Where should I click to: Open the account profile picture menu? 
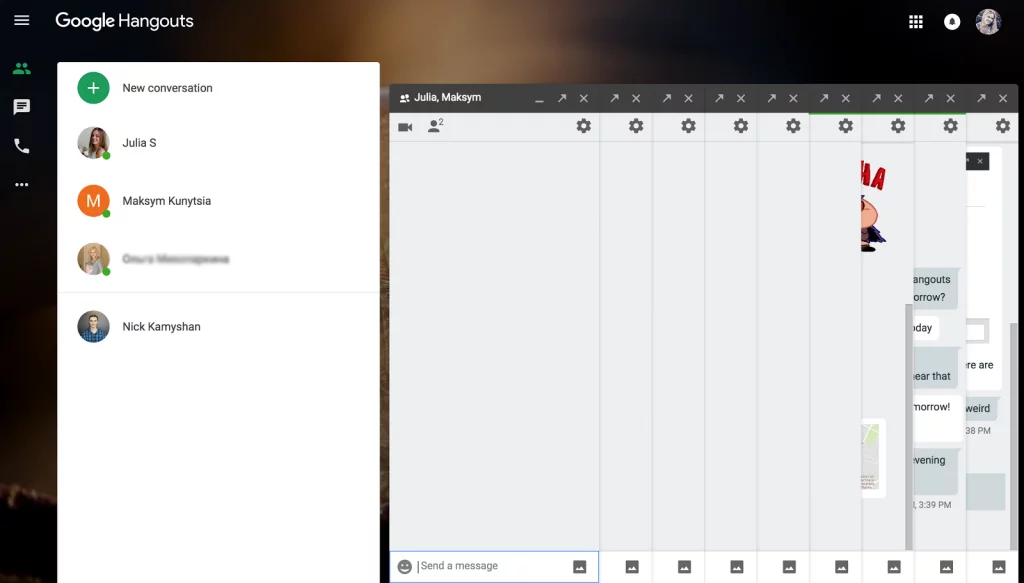tap(988, 22)
